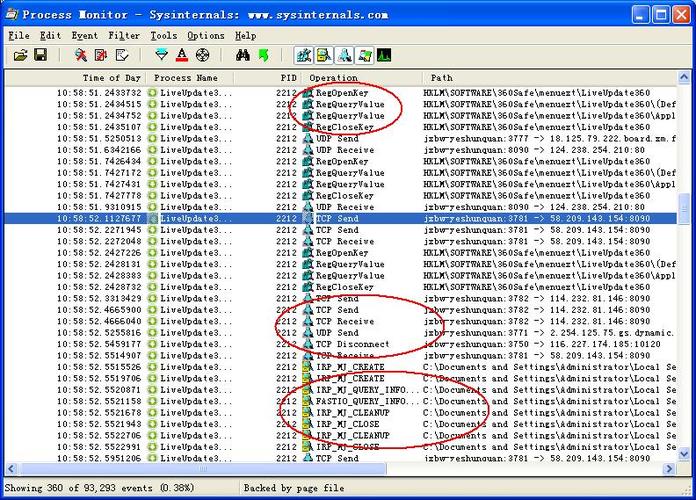Click 'RegOpenKey' operation at 10:58:52.2427226
This screenshot has height=500, width=696.
coord(342,253)
